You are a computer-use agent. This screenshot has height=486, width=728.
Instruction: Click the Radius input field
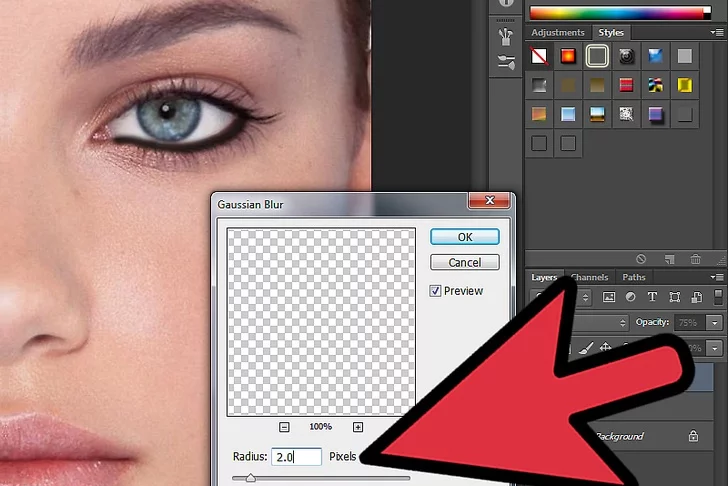[295, 457]
